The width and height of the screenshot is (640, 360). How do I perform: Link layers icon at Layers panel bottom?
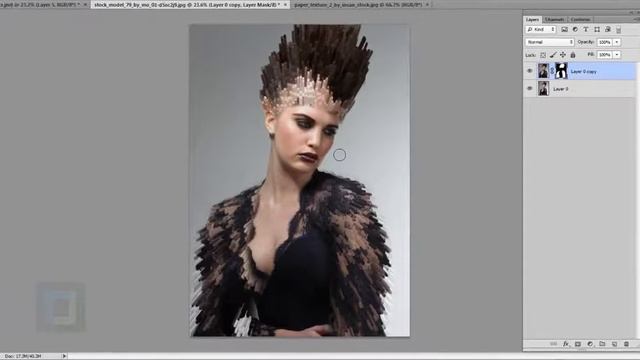coord(553,344)
